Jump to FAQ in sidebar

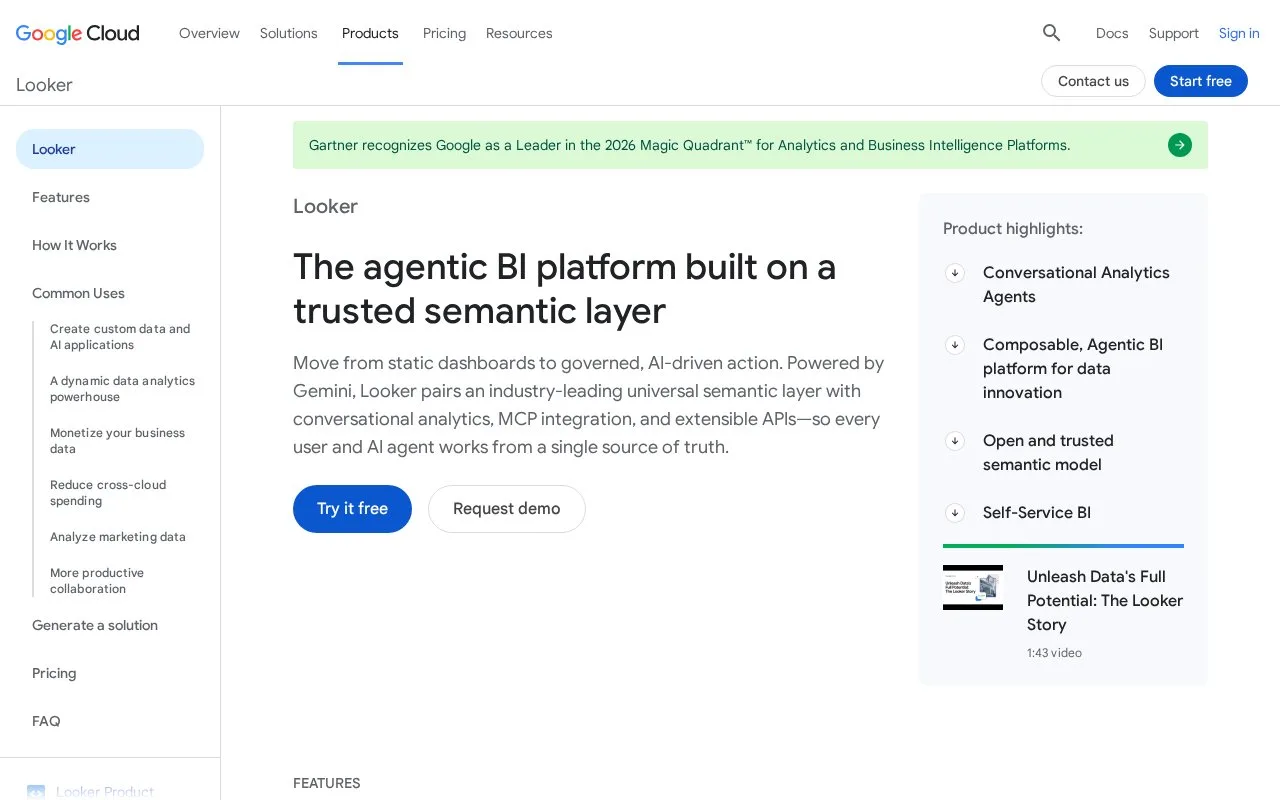(x=46, y=721)
